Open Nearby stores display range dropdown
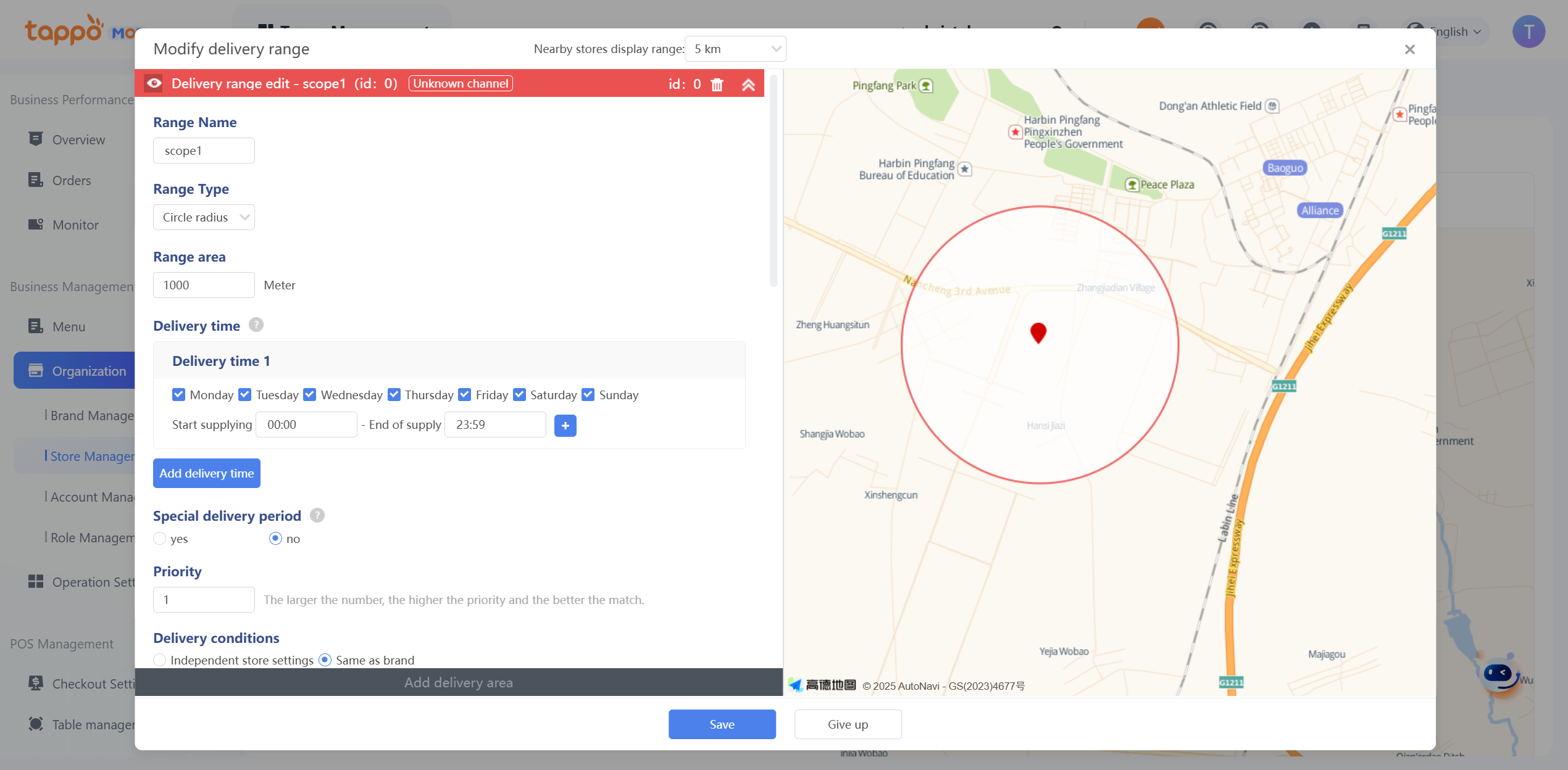This screenshot has height=770, width=1568. point(735,49)
